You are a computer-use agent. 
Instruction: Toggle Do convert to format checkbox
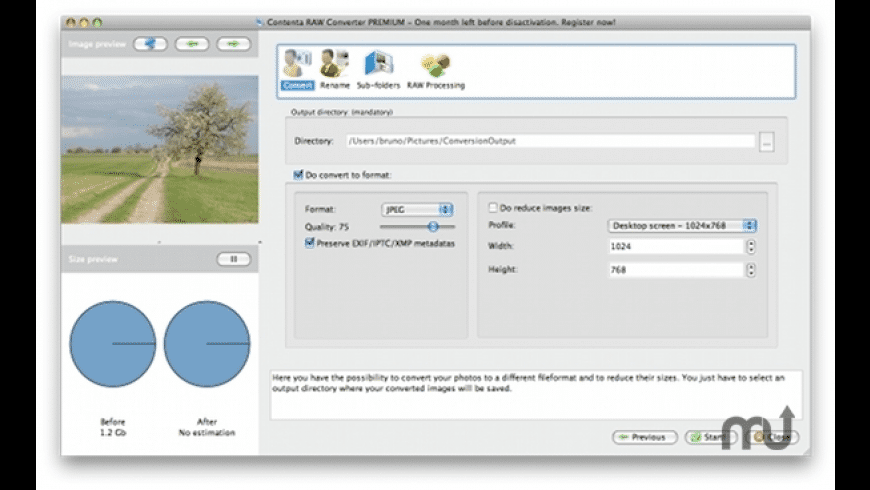tap(298, 175)
